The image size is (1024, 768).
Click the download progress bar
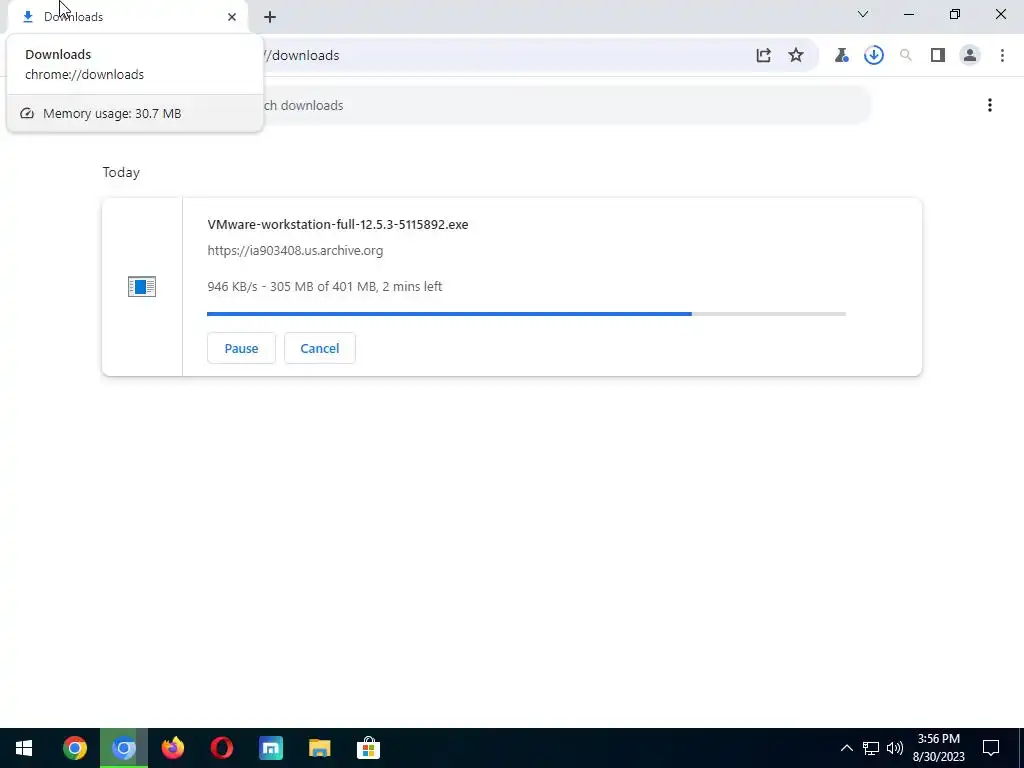point(526,314)
